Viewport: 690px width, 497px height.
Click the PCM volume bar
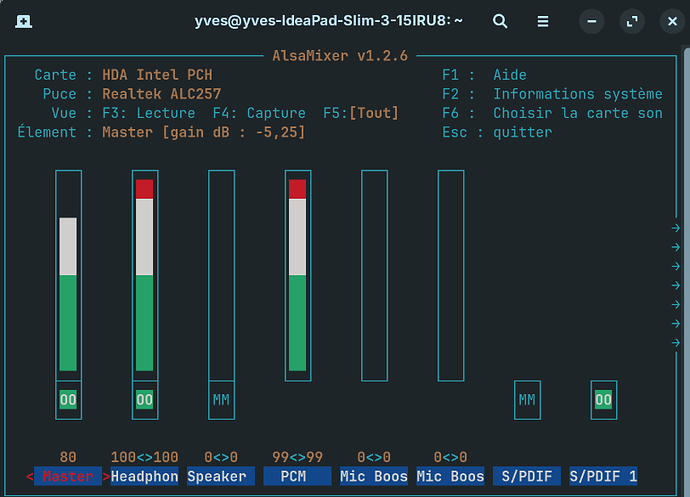[298, 275]
